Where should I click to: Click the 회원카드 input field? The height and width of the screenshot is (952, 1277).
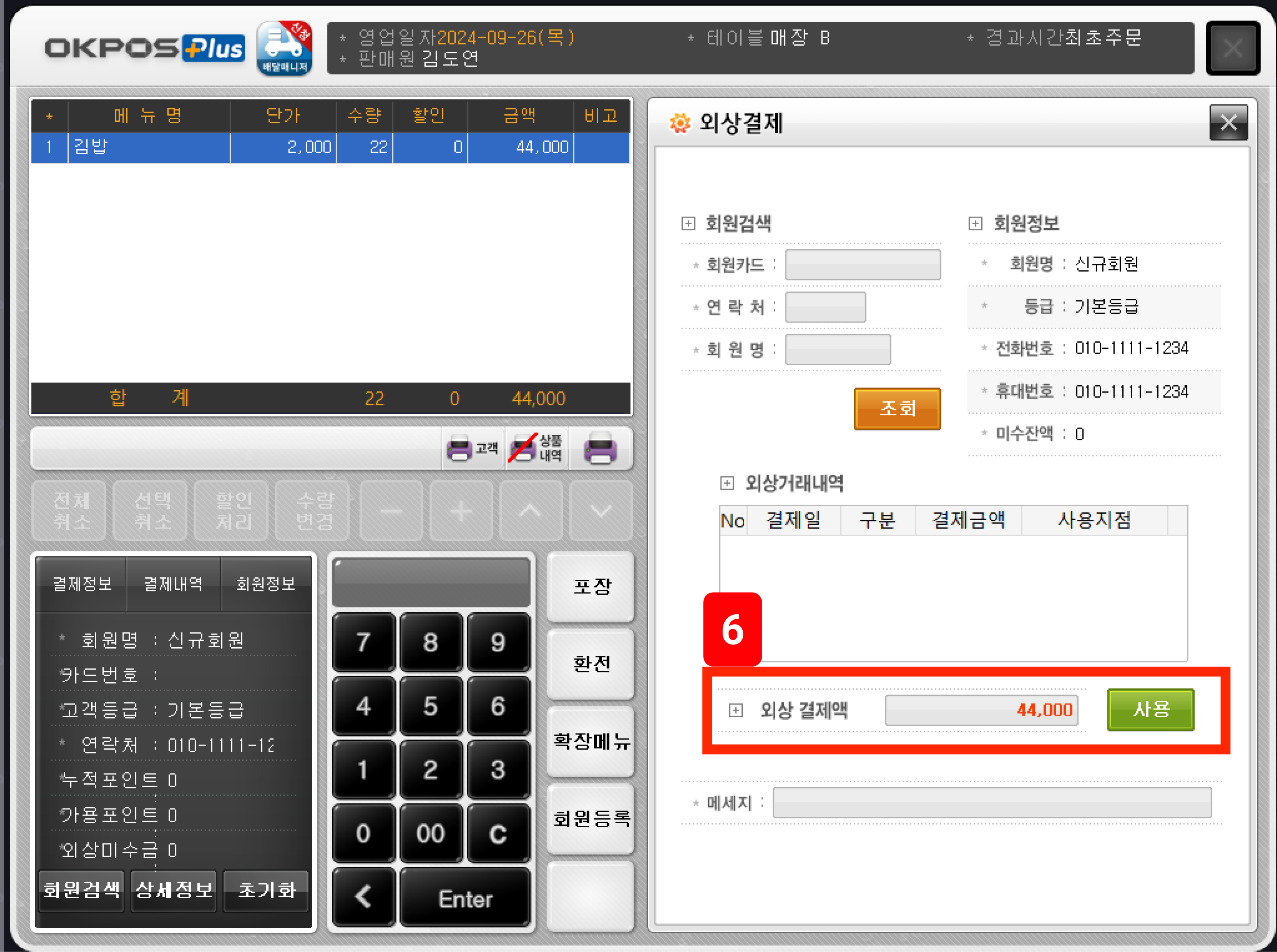pyautogui.click(x=863, y=265)
